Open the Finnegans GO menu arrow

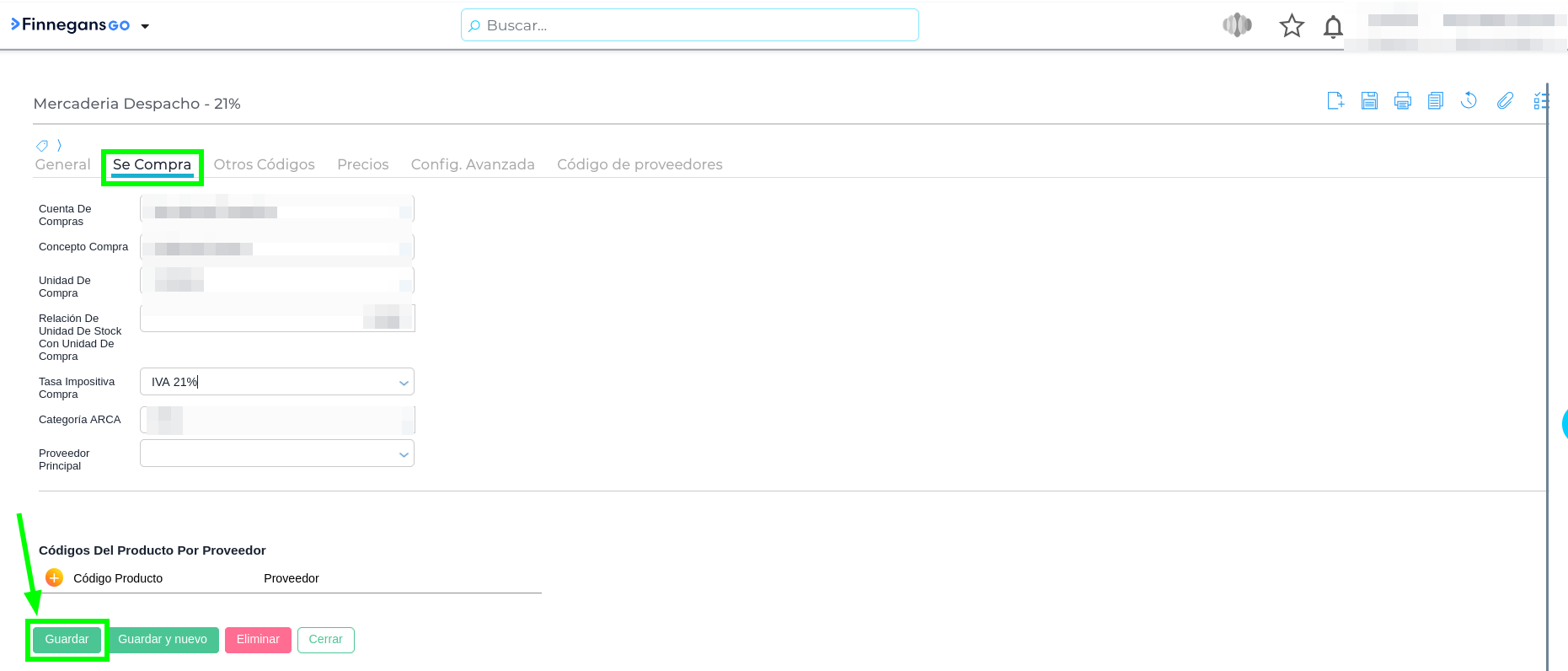pos(145,26)
